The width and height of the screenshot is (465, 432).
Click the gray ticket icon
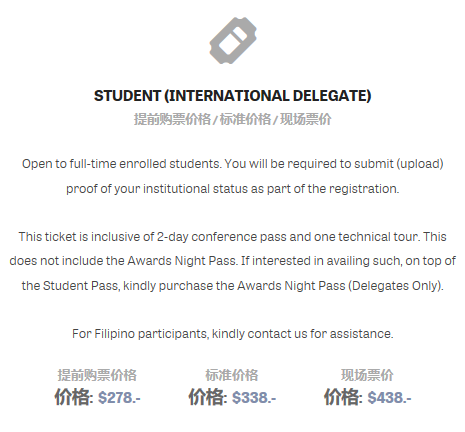coord(233,40)
